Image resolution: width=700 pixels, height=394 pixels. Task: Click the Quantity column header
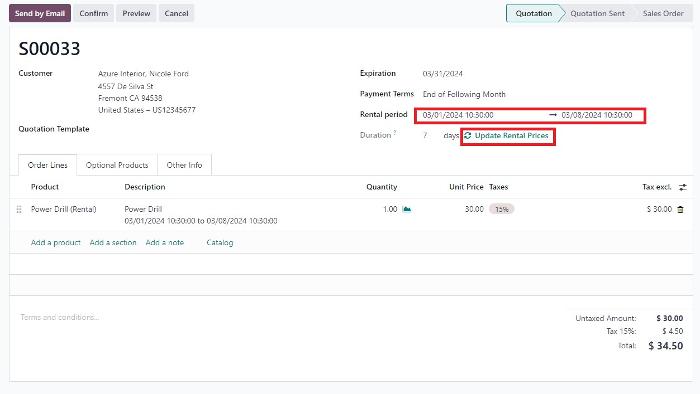tap(382, 187)
